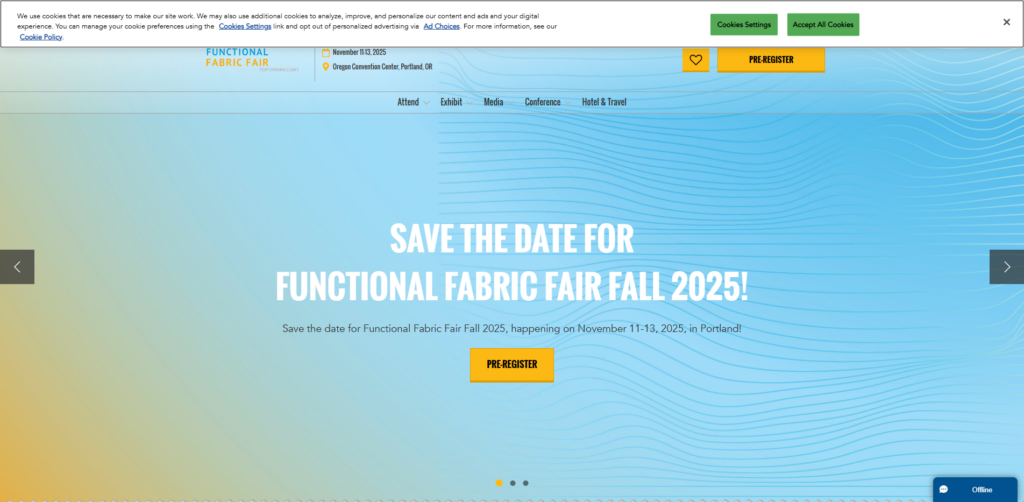Viewport: 1024px width, 502px height.
Task: Click the November 11-13, 2025 date text
Action: tap(359, 52)
